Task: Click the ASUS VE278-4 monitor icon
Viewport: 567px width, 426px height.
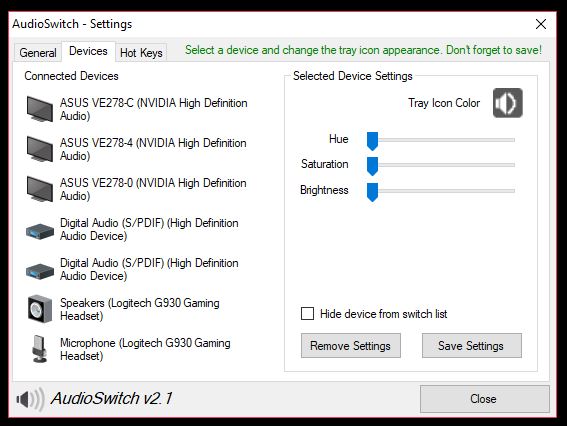Action: click(x=39, y=149)
